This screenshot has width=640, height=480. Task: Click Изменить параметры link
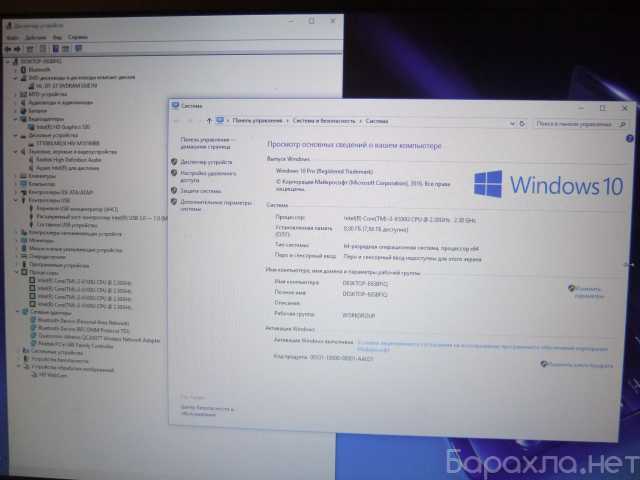pyautogui.click(x=588, y=292)
